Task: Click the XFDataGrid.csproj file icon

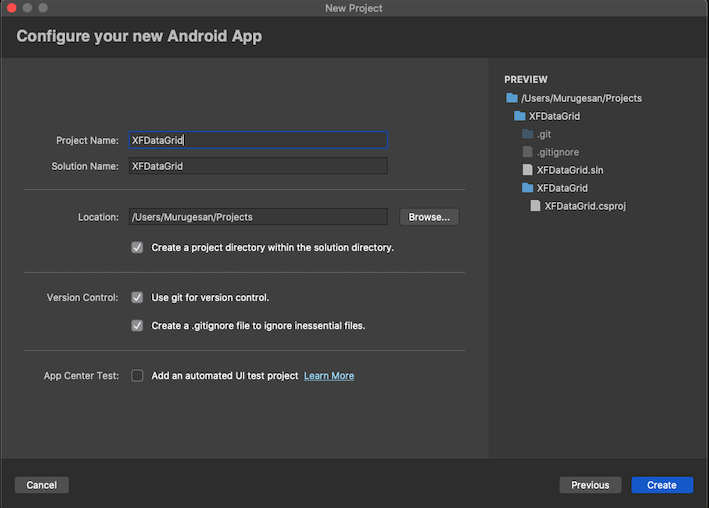Action: pyautogui.click(x=535, y=206)
